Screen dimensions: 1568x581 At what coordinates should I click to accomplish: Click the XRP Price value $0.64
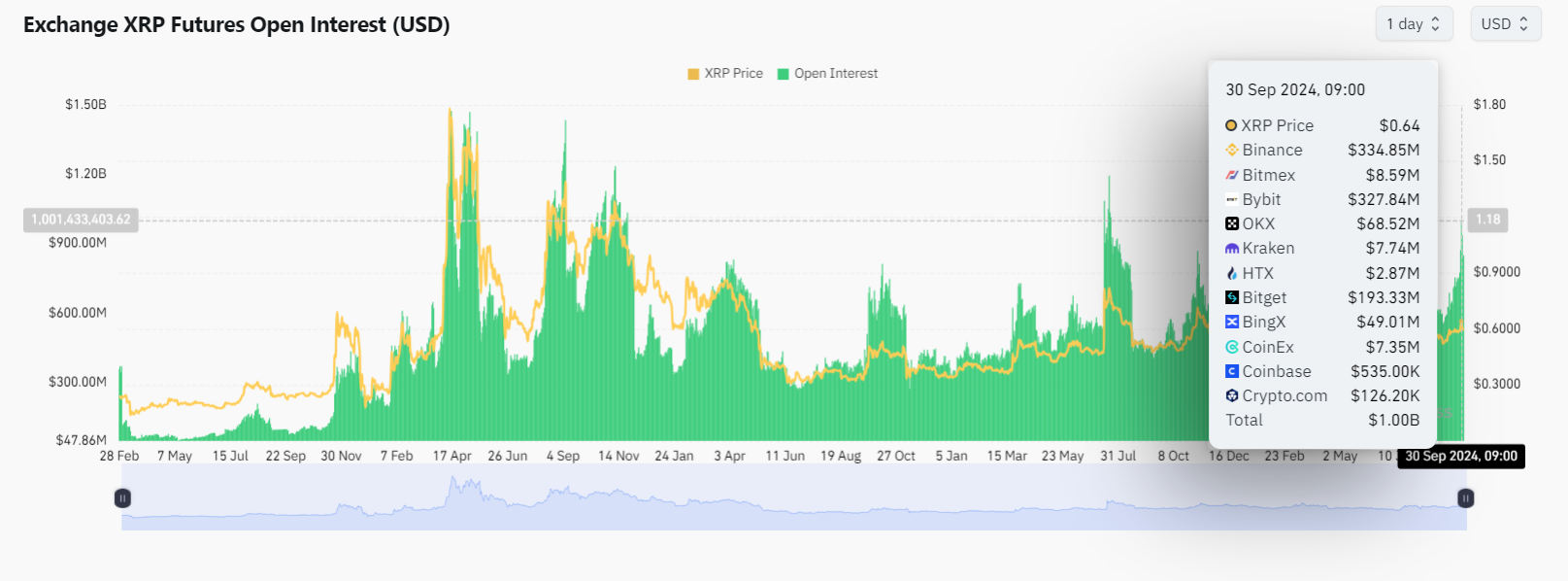(1400, 125)
